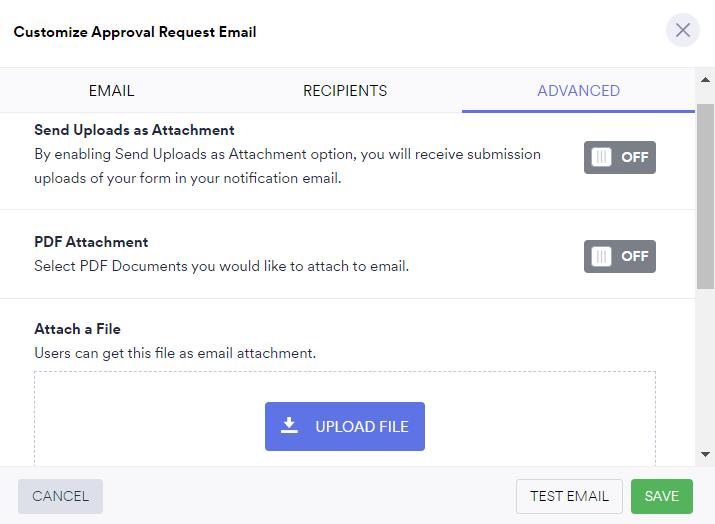
Task: Click the scrollbar down arrow
Action: pos(706,453)
